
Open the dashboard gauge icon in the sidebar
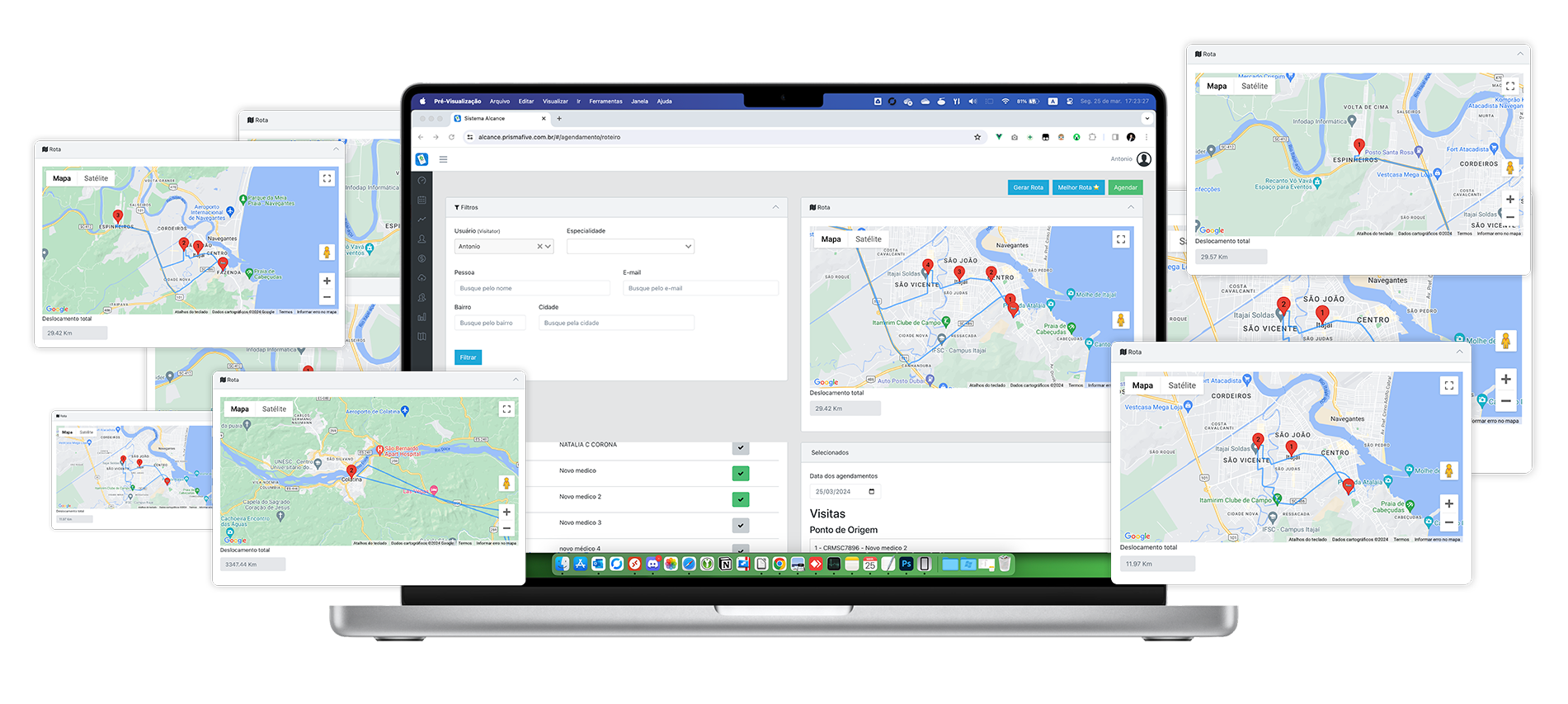pyautogui.click(x=421, y=181)
